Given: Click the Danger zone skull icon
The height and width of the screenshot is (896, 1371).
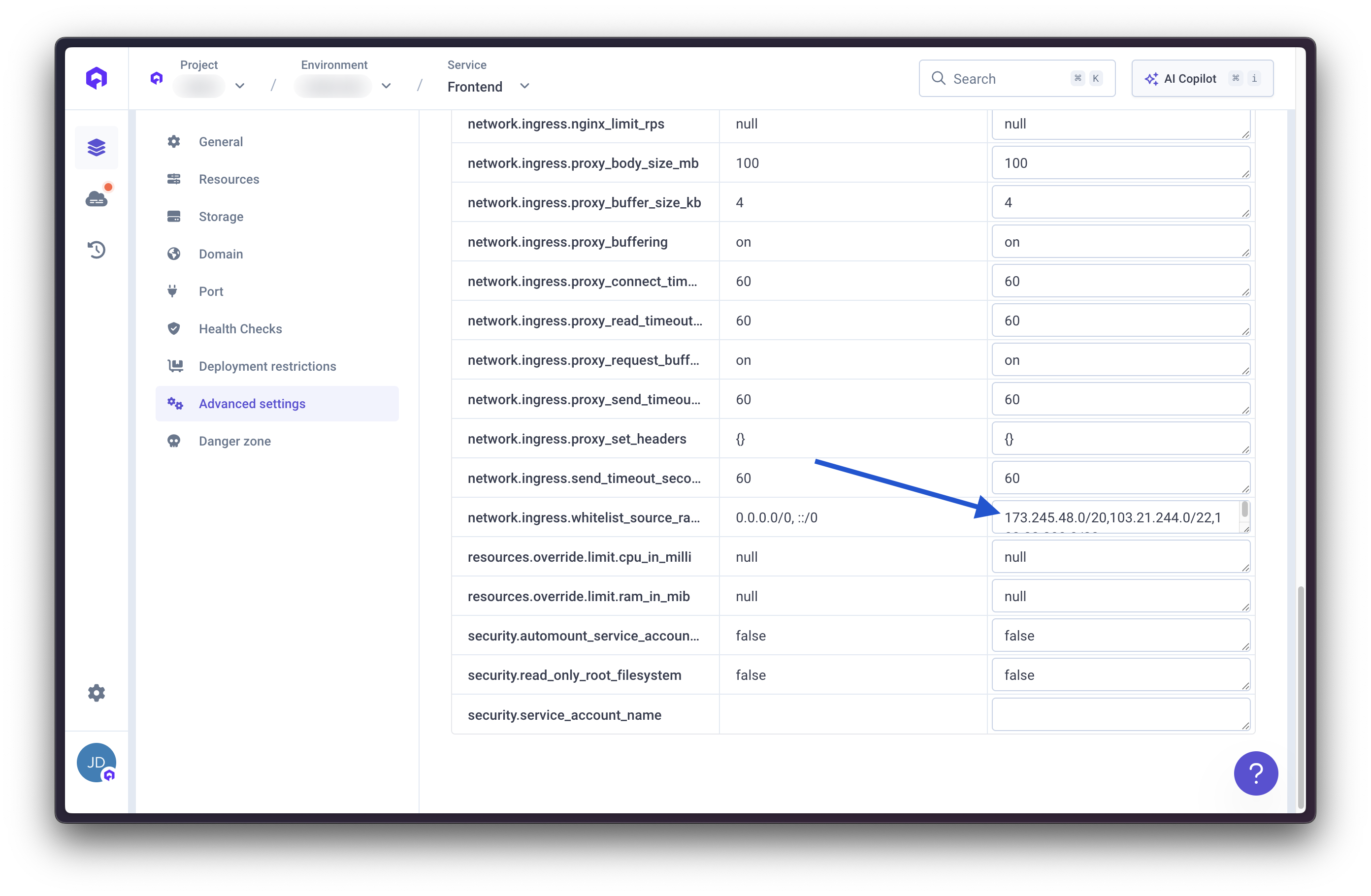Looking at the screenshot, I should (x=174, y=441).
